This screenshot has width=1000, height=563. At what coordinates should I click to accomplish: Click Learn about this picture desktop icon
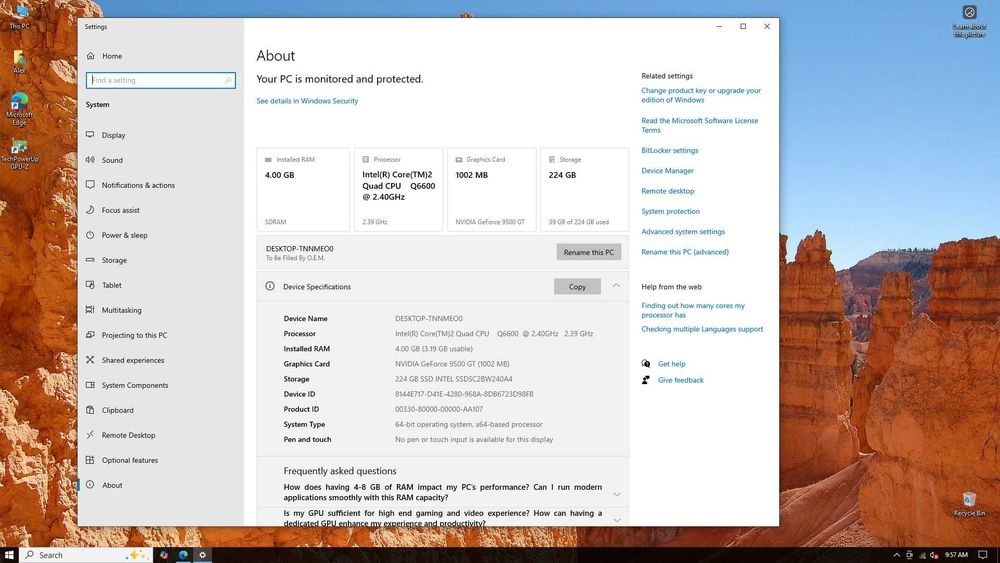969,22
